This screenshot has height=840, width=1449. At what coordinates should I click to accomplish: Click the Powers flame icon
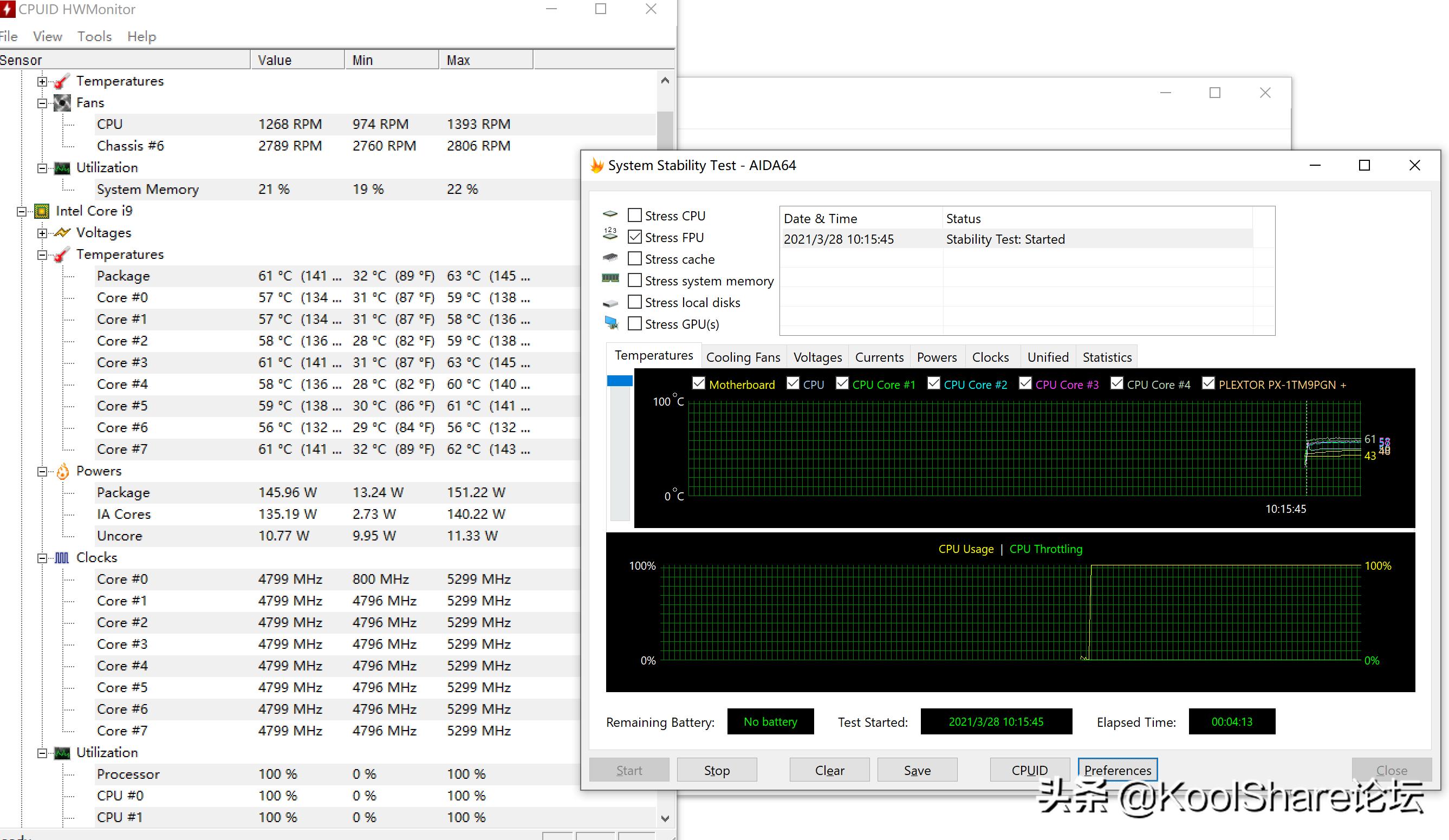tap(62, 472)
